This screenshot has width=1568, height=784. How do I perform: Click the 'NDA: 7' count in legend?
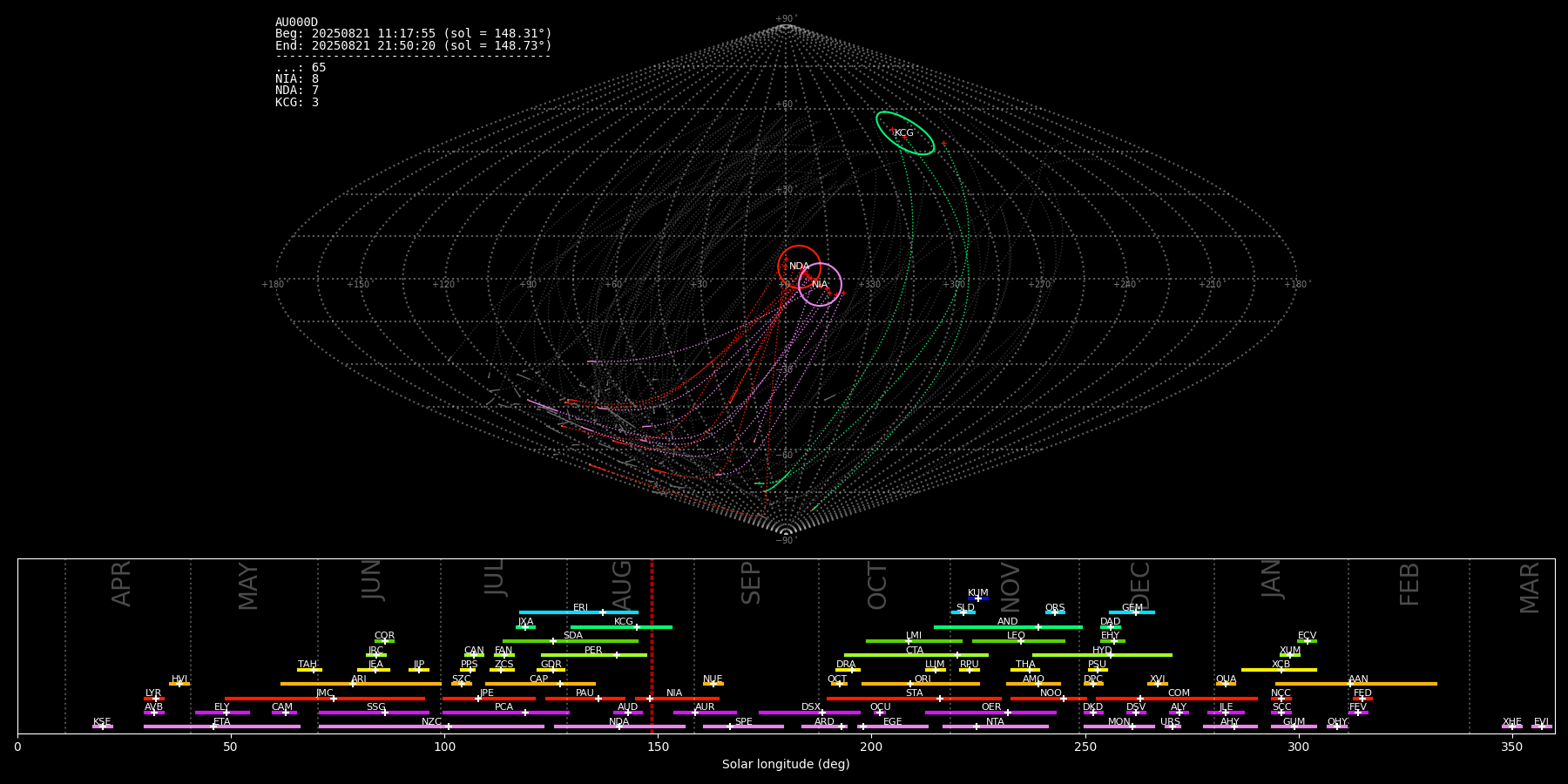(x=297, y=91)
